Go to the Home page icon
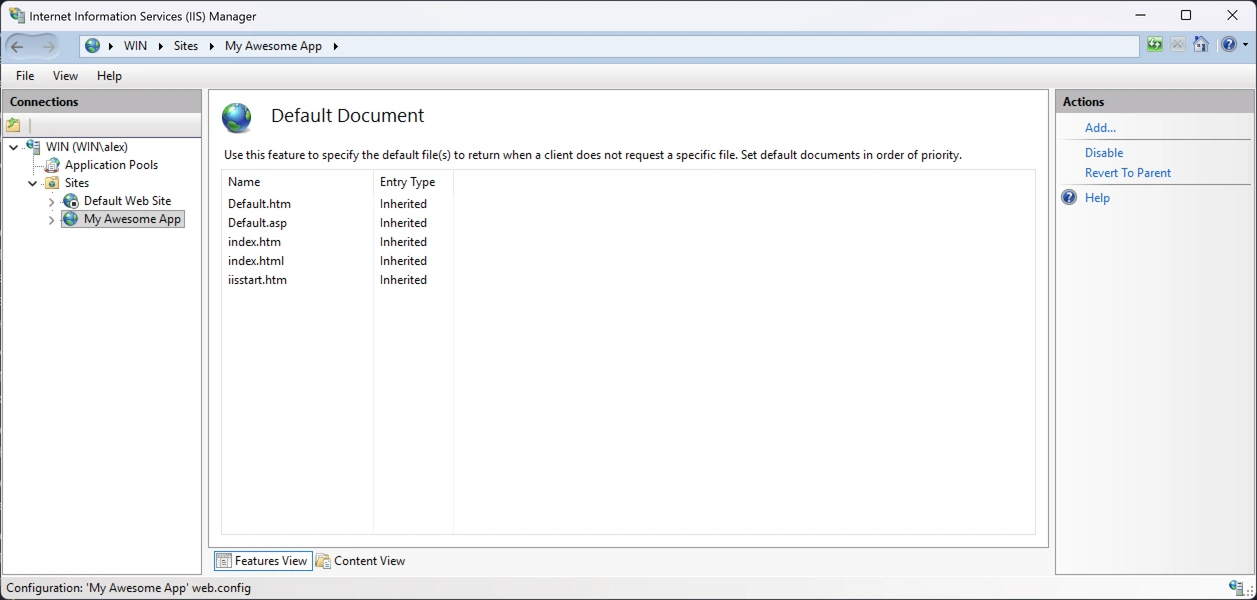The height and width of the screenshot is (600, 1257). [x=1201, y=45]
